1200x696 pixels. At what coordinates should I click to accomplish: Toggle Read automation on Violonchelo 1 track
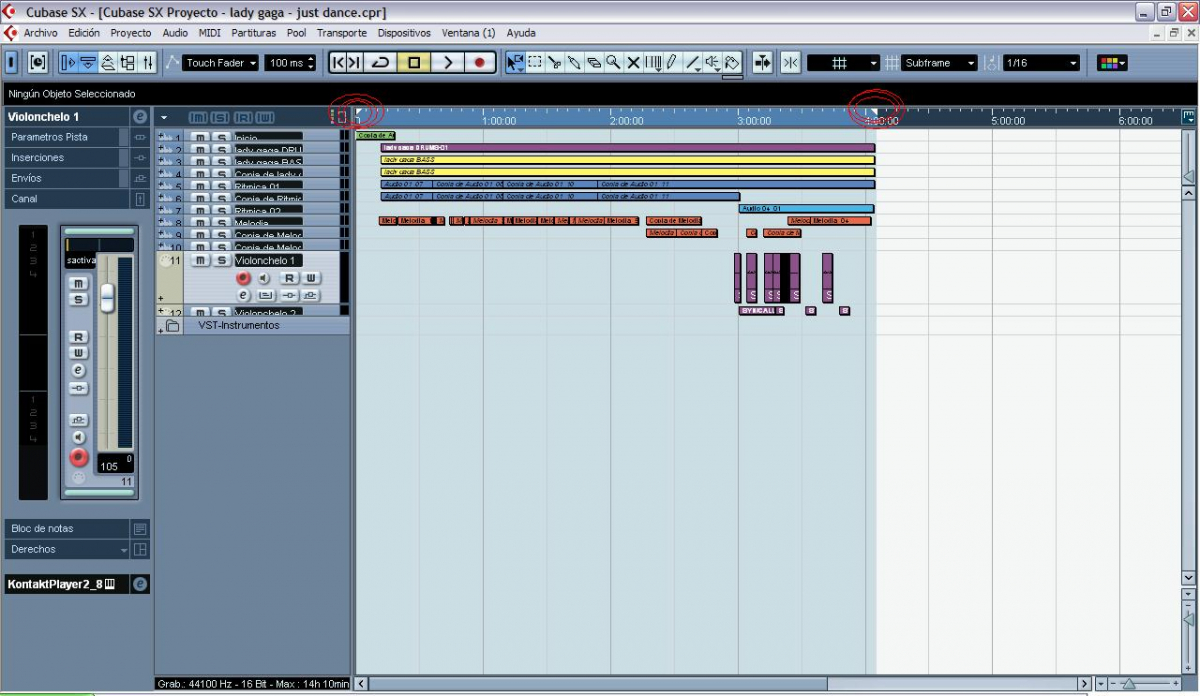(x=289, y=278)
